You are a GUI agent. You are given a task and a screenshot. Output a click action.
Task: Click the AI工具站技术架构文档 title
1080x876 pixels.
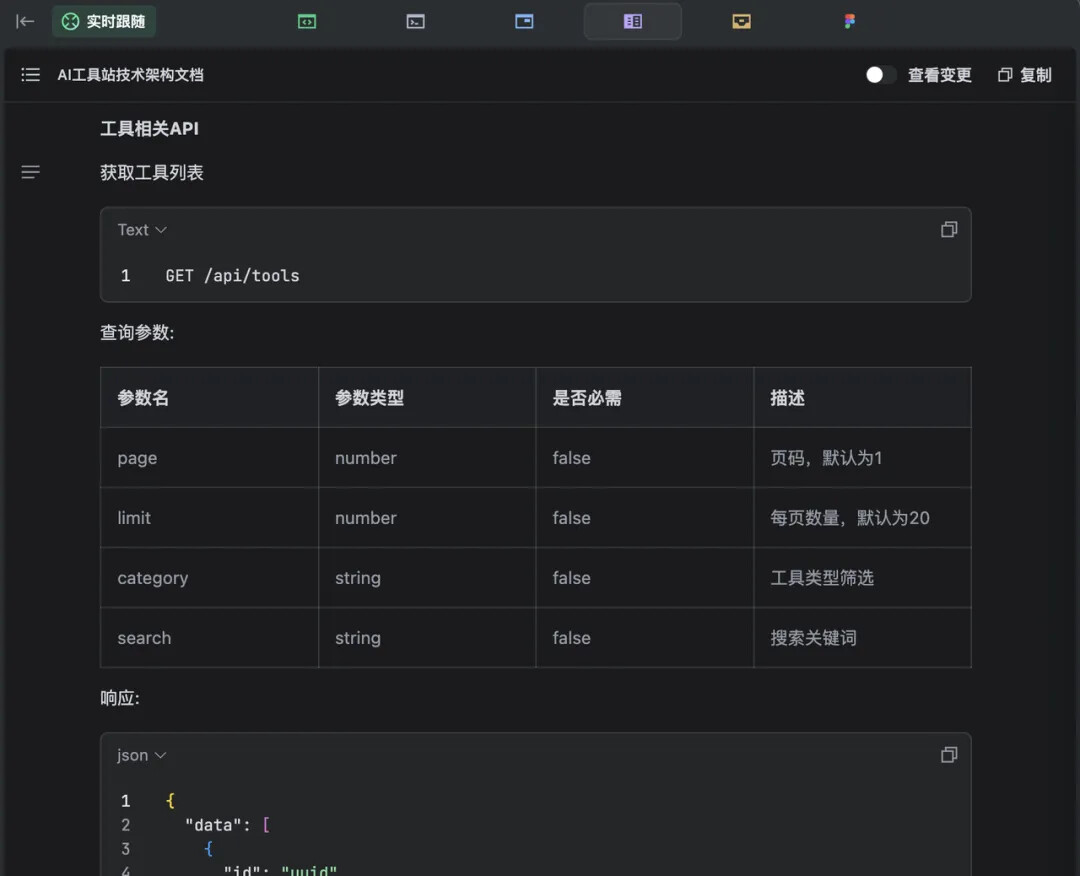130,75
